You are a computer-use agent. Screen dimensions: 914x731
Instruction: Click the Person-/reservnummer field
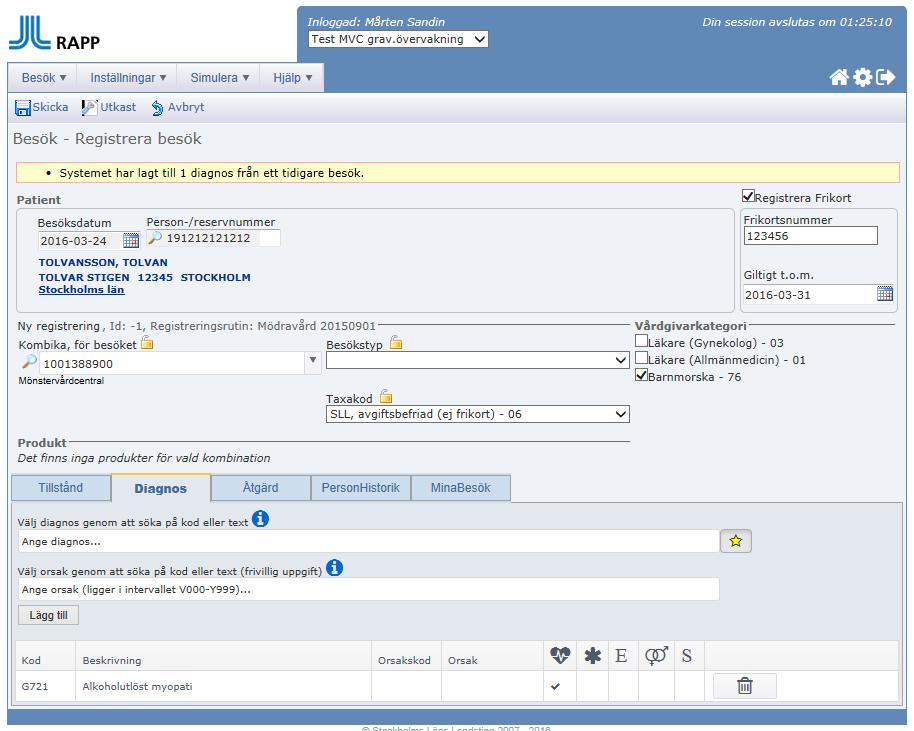point(222,238)
